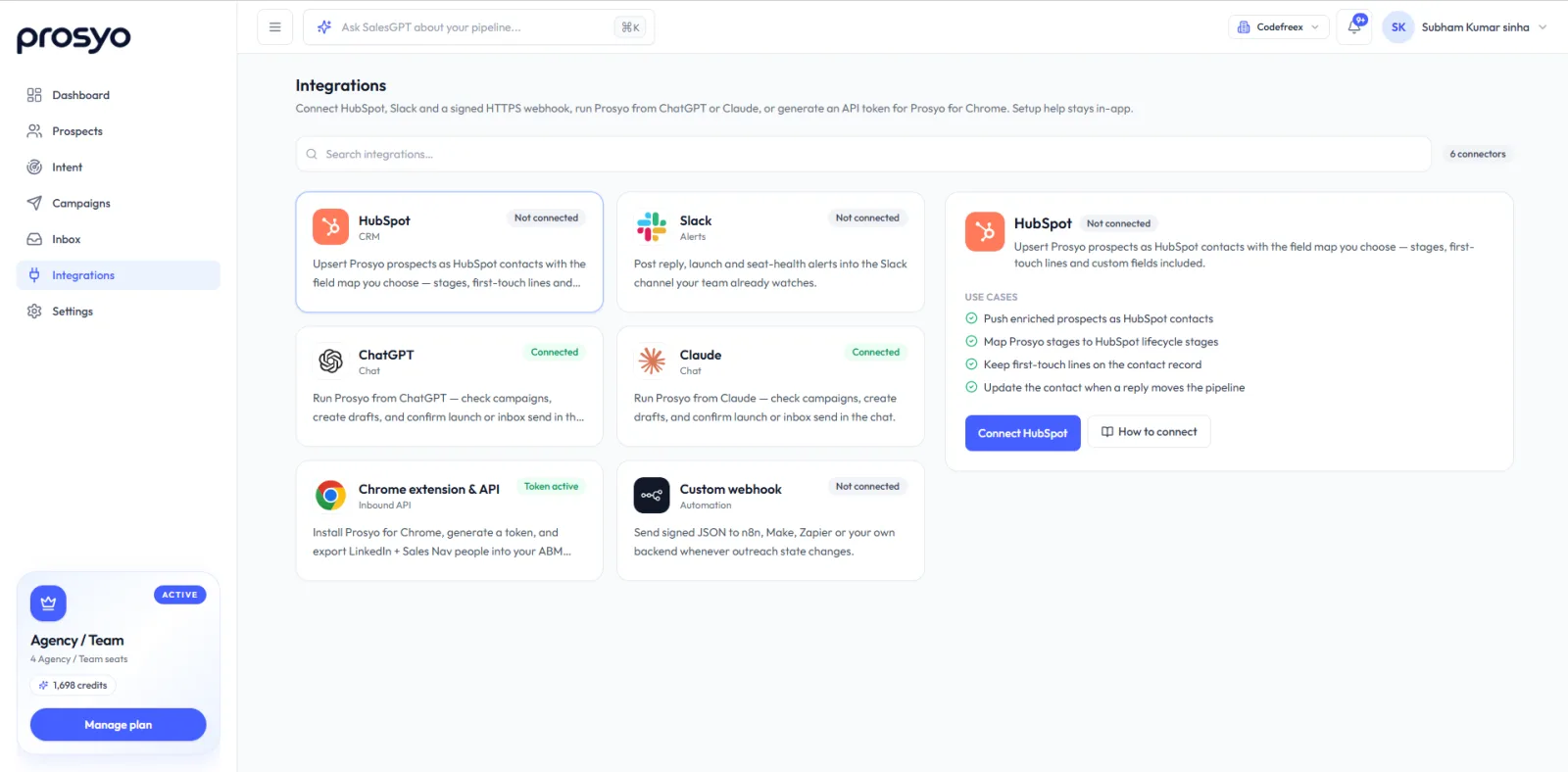
Task: Click the Prosyo logo
Action: pos(73,38)
